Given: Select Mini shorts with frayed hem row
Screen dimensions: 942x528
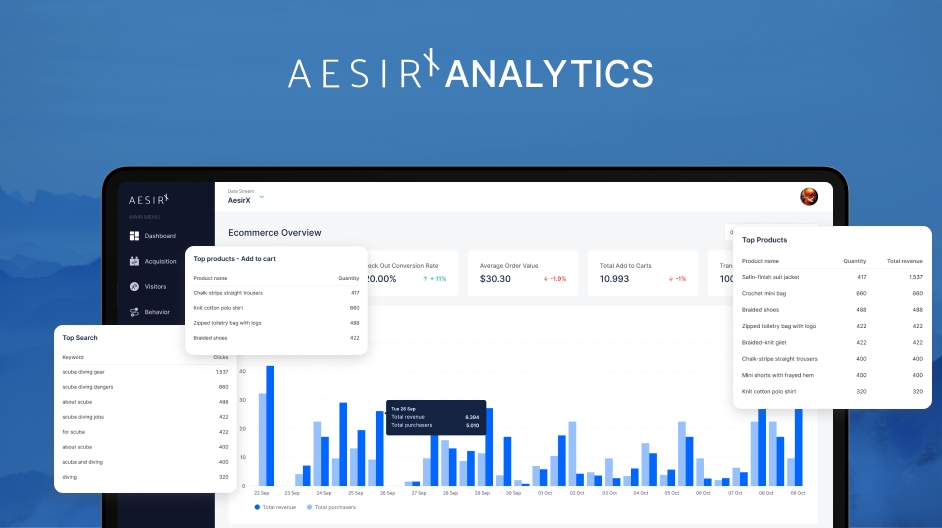Looking at the screenshot, I should (832, 375).
